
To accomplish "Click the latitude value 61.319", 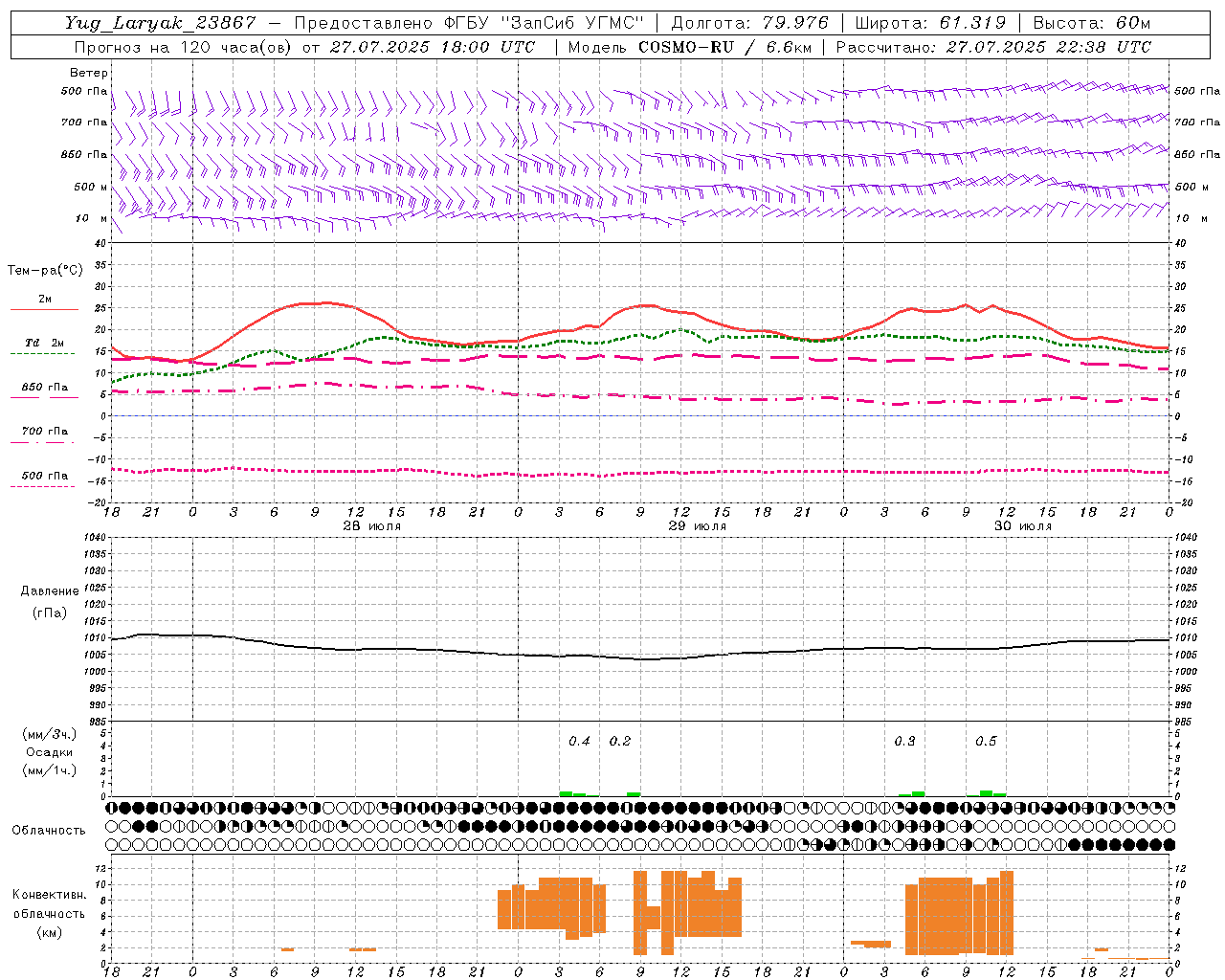I will point(972,23).
